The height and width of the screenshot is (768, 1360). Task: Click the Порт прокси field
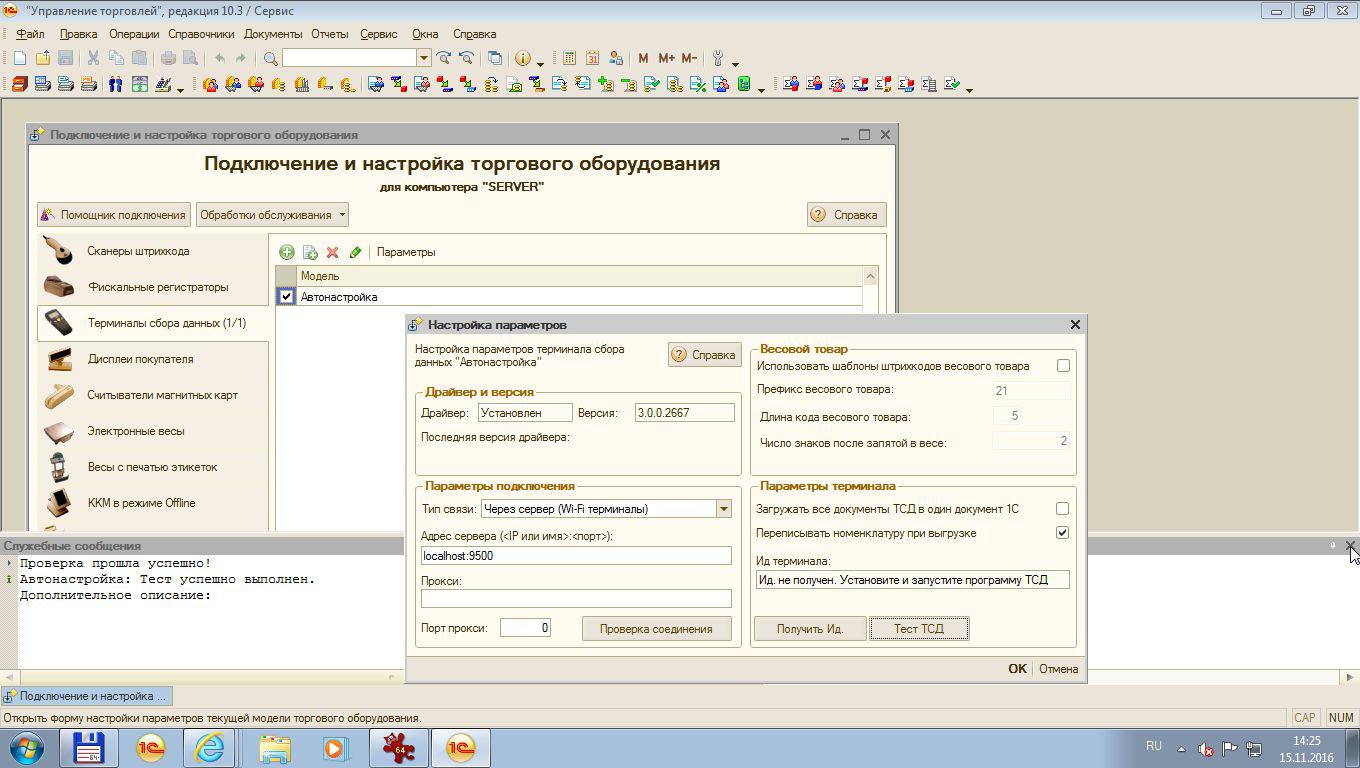click(x=525, y=628)
